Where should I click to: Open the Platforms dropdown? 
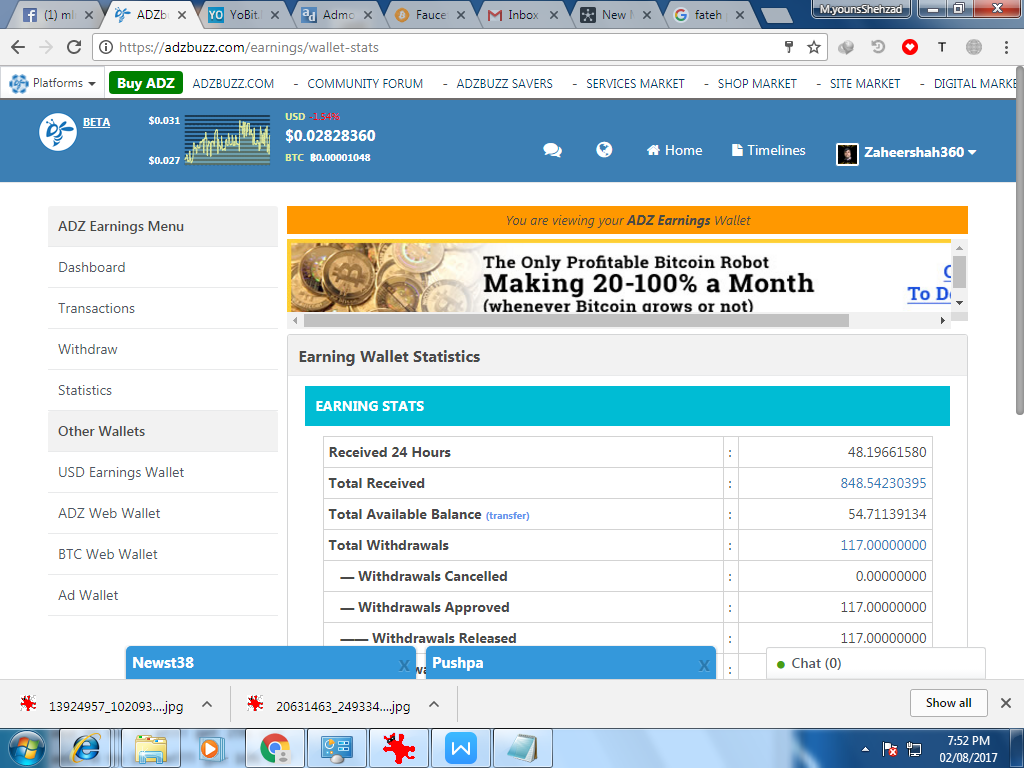pos(54,83)
